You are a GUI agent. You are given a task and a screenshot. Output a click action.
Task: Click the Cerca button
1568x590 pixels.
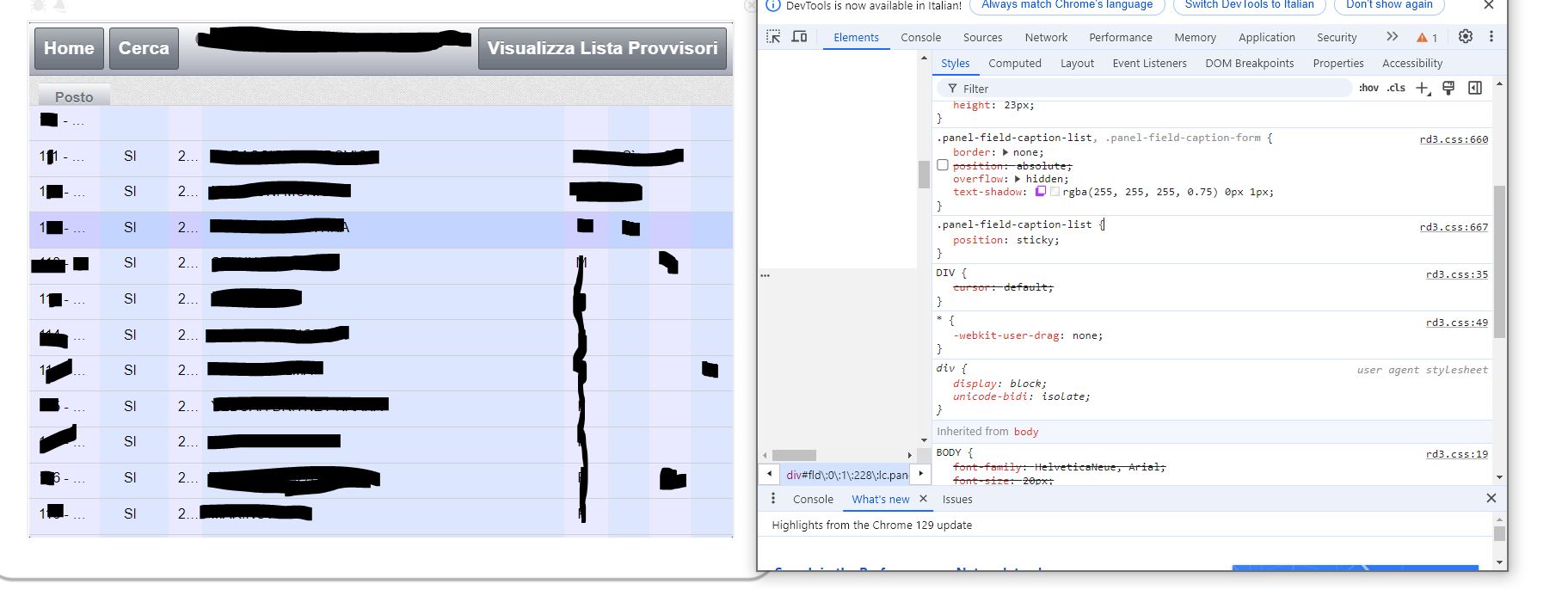(x=144, y=48)
